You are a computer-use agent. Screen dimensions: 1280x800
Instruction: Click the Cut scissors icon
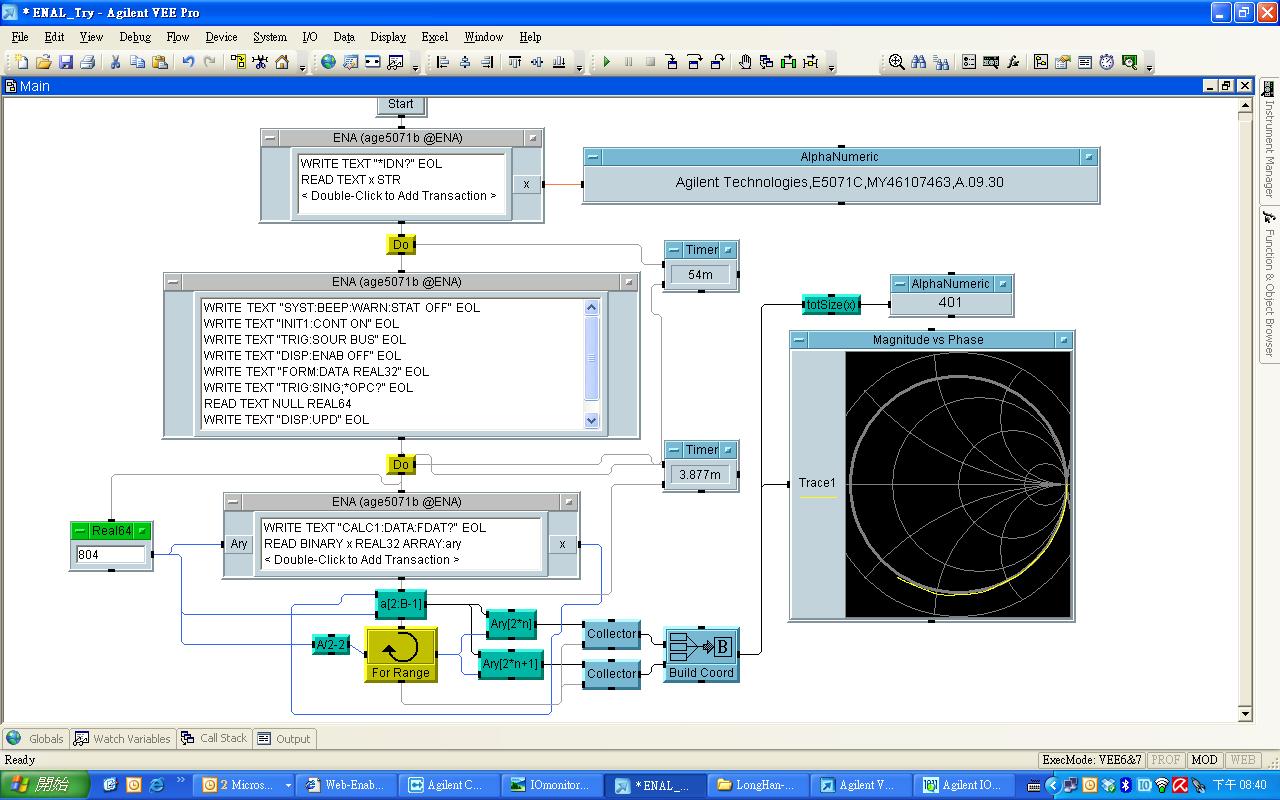click(115, 62)
